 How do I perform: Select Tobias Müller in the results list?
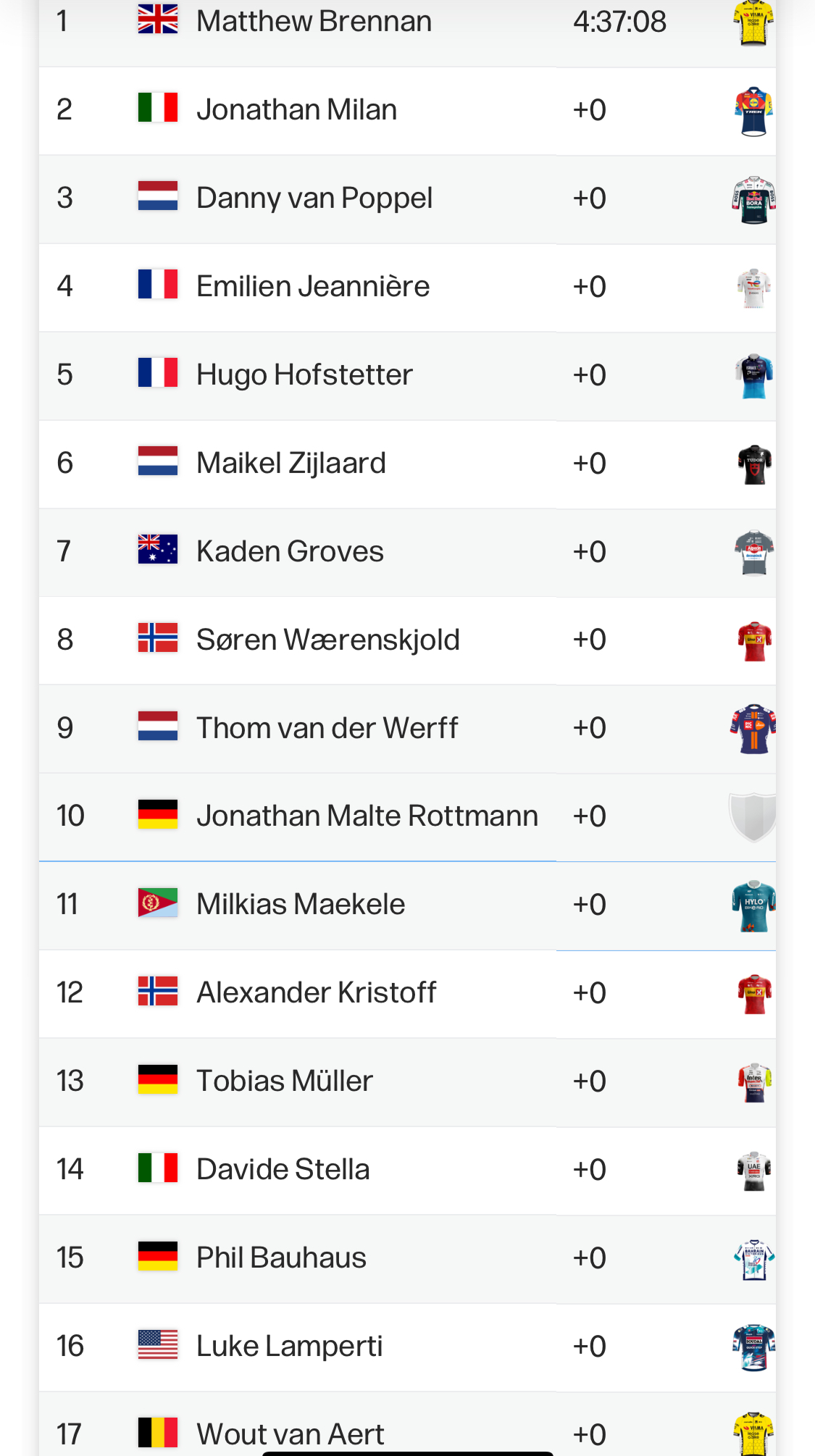tap(285, 1081)
